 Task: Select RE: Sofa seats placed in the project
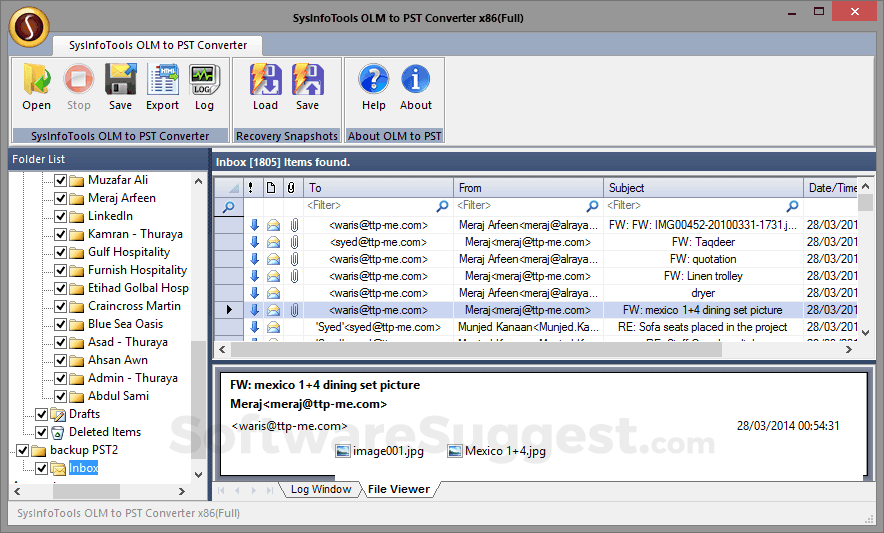coord(537,327)
